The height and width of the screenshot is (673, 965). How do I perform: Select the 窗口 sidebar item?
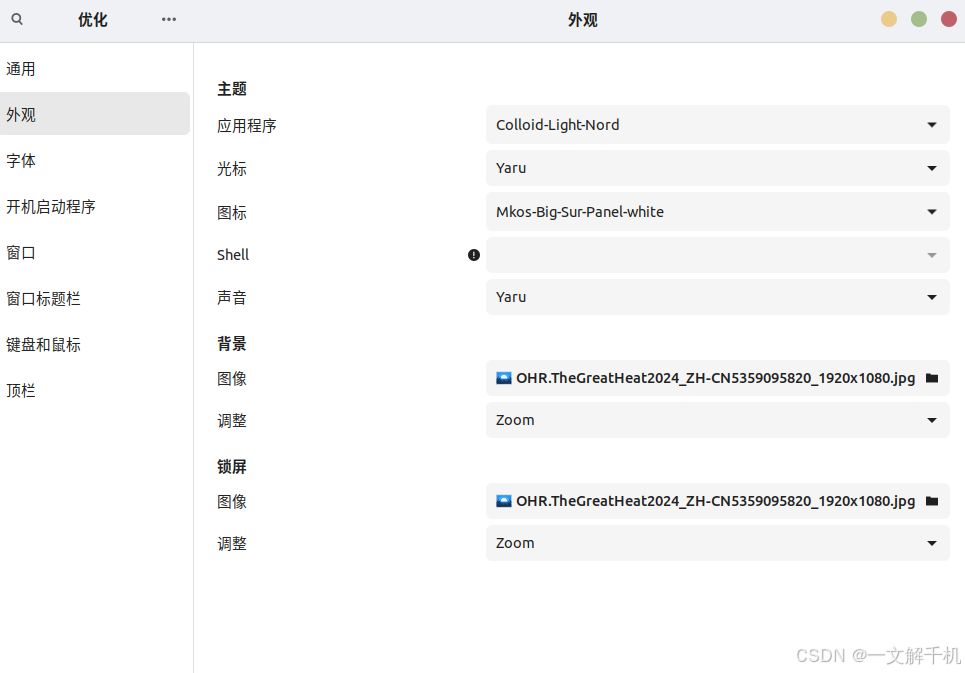[x=21, y=253]
